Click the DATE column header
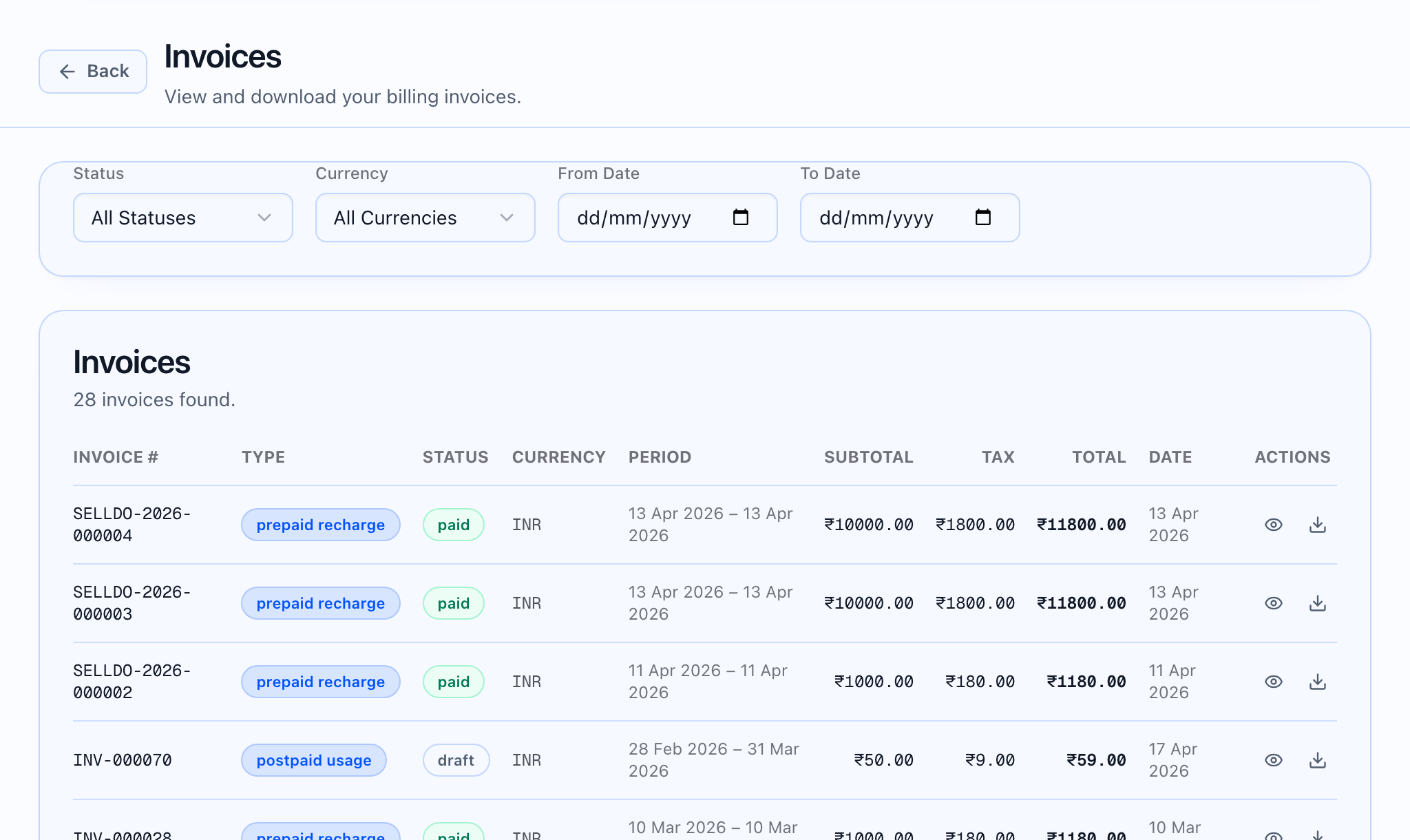Image resolution: width=1410 pixels, height=840 pixels. click(x=1170, y=457)
